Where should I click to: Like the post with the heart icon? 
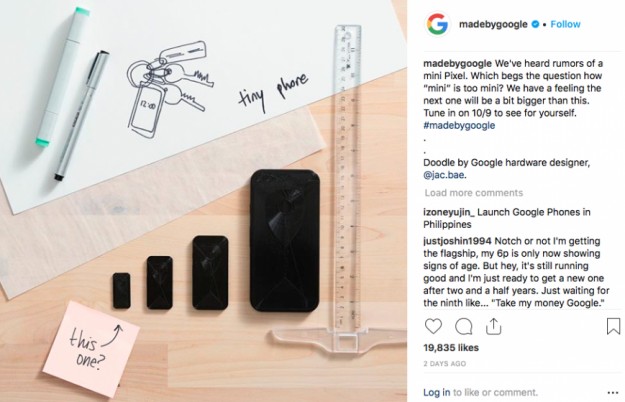click(433, 326)
